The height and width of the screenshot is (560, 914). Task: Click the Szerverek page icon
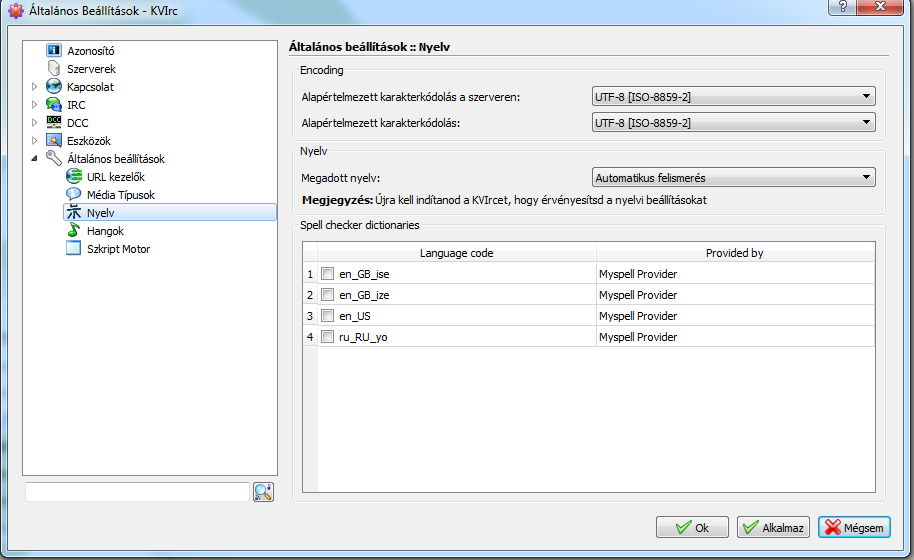(54, 69)
